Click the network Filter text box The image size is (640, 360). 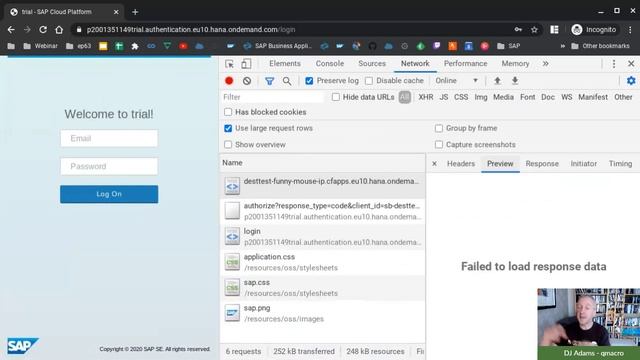tap(273, 97)
